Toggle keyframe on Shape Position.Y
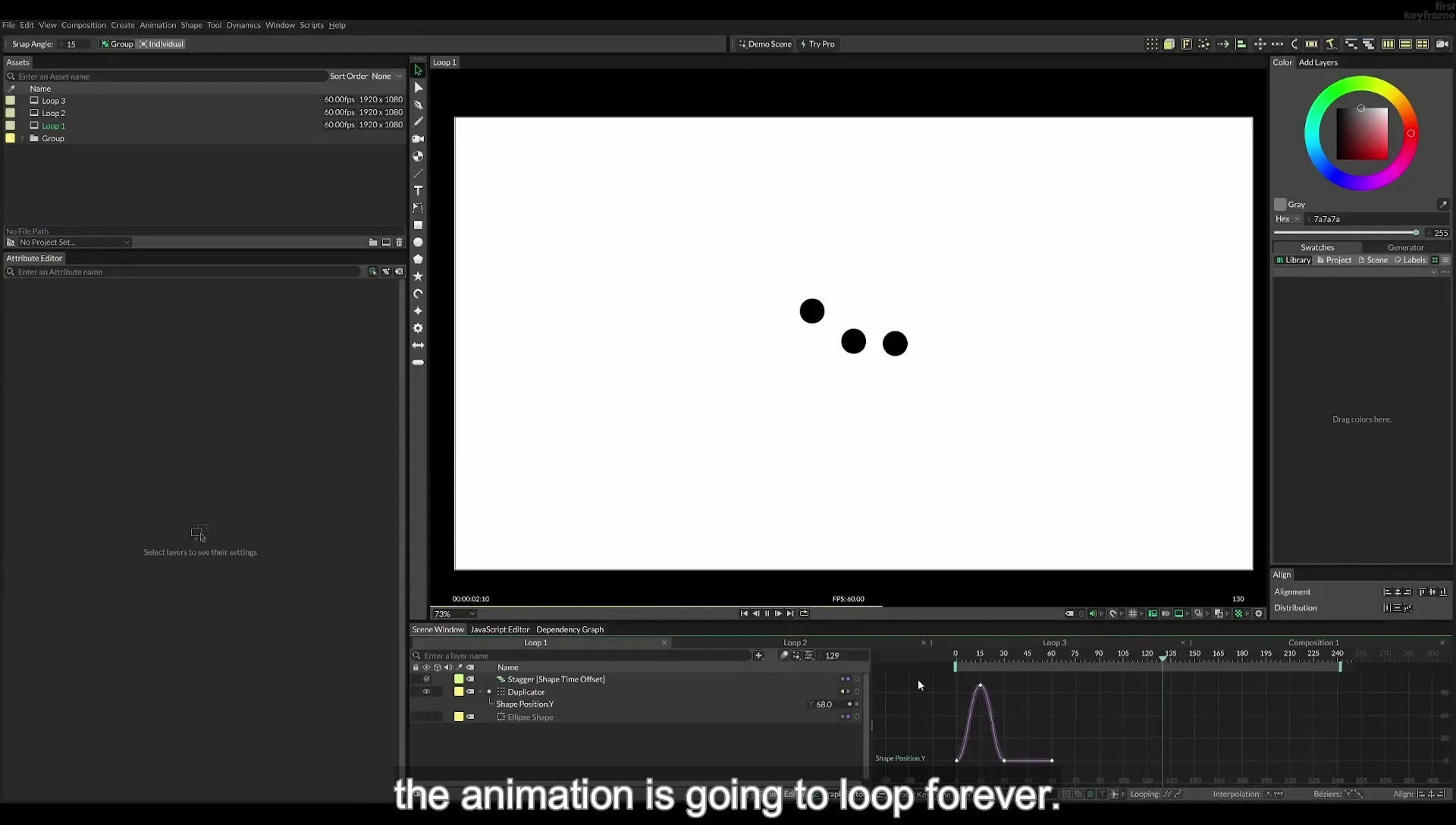This screenshot has width=1456, height=825. point(849,704)
